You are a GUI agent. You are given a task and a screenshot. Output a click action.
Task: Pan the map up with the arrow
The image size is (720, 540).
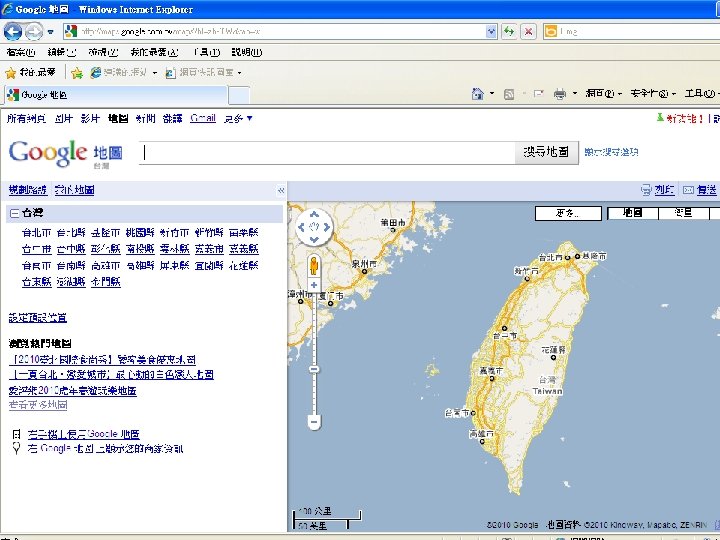click(314, 214)
